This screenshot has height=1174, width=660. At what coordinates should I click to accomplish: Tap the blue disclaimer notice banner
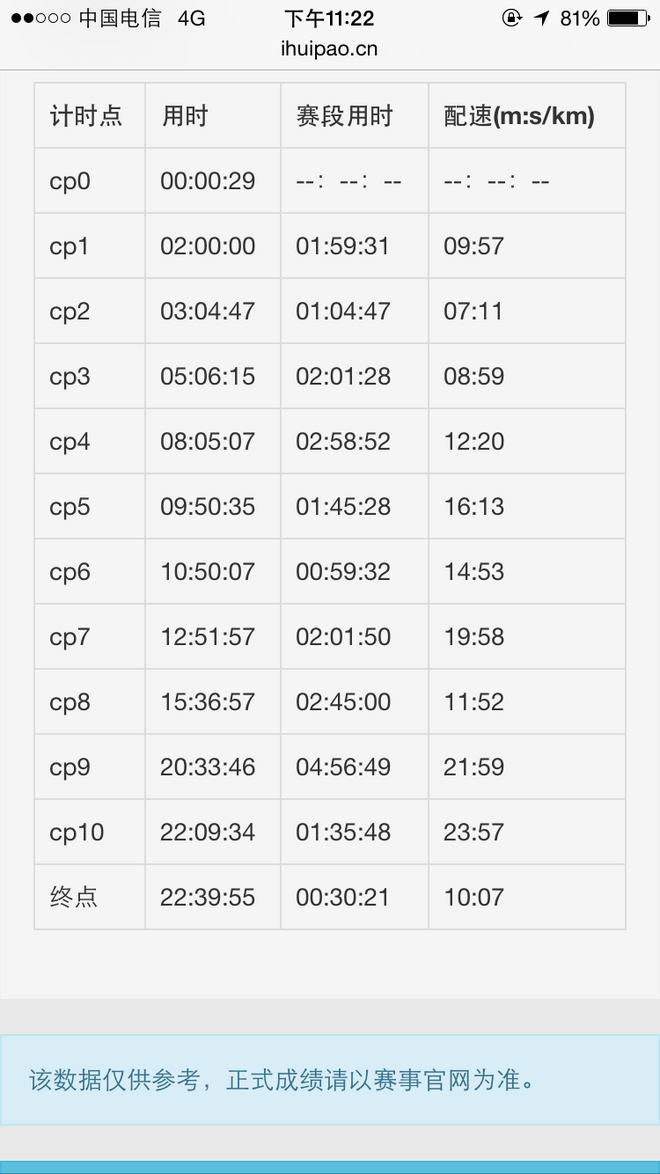point(329,1080)
